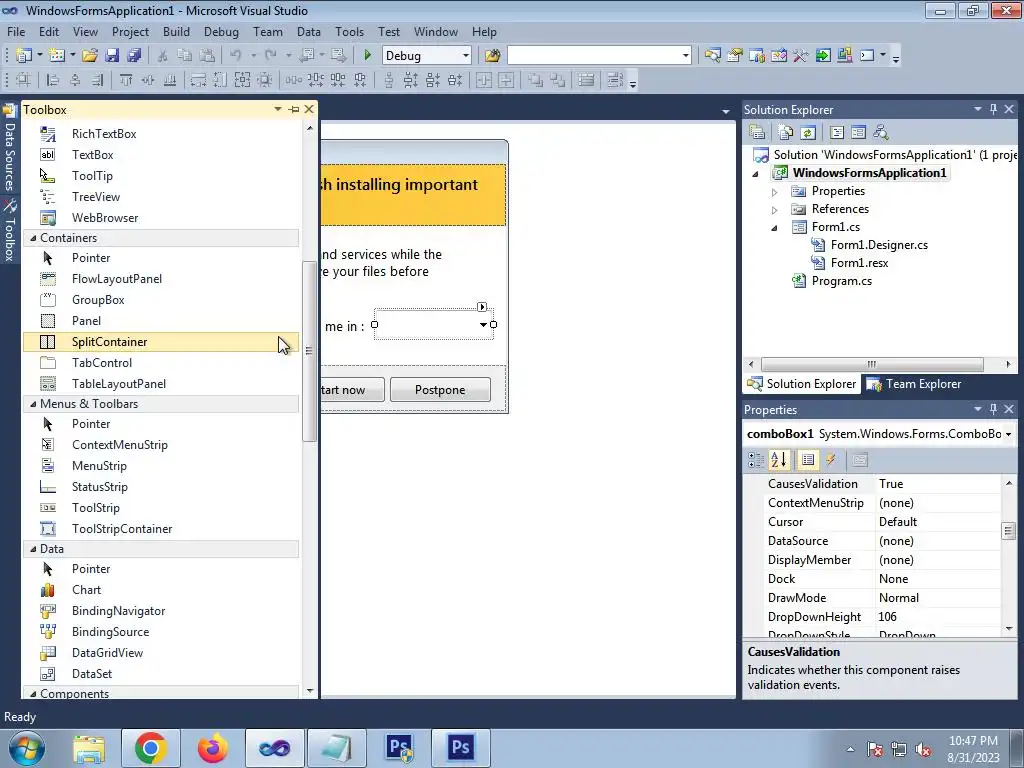Open the Debug menu
1024x768 pixels.
[x=221, y=31]
